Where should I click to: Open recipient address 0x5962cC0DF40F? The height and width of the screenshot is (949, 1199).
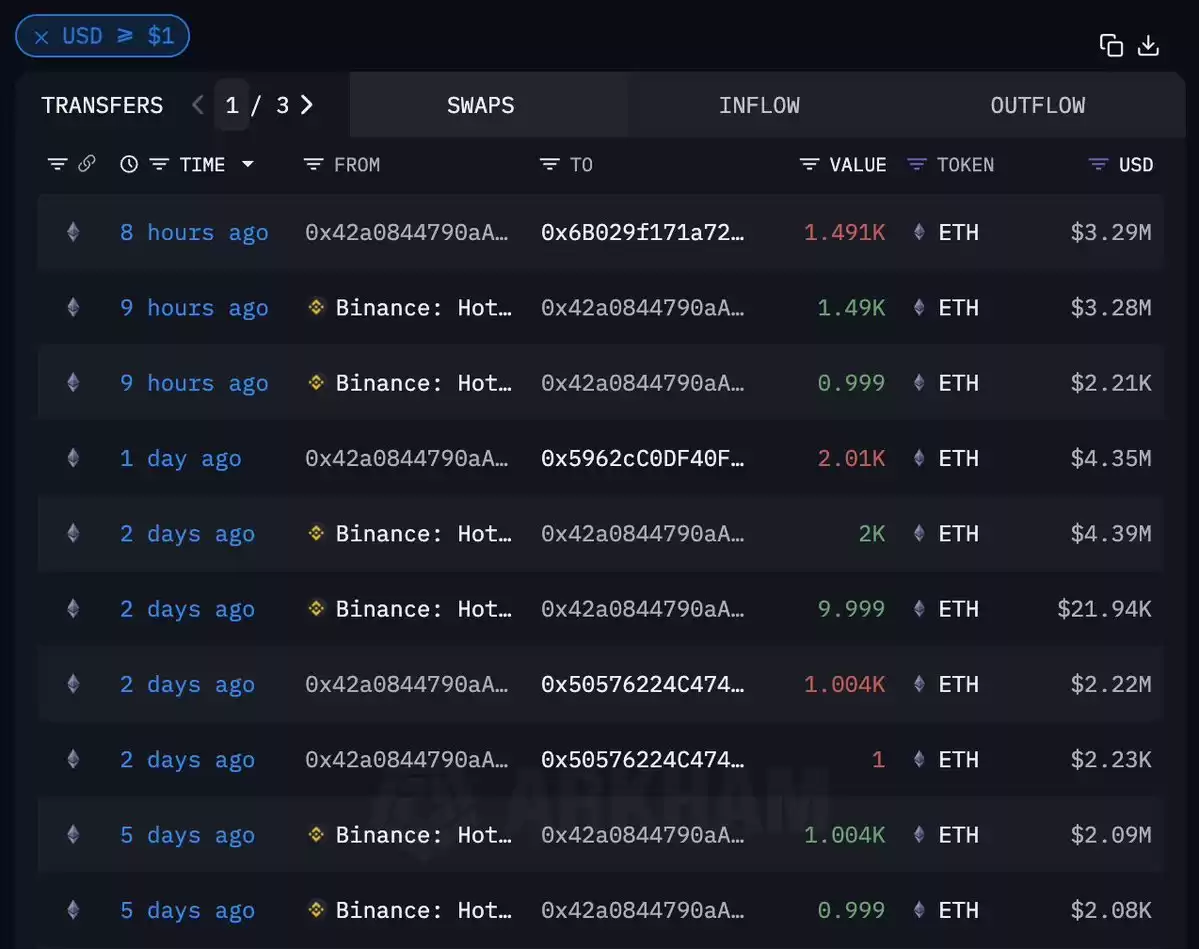coord(642,458)
